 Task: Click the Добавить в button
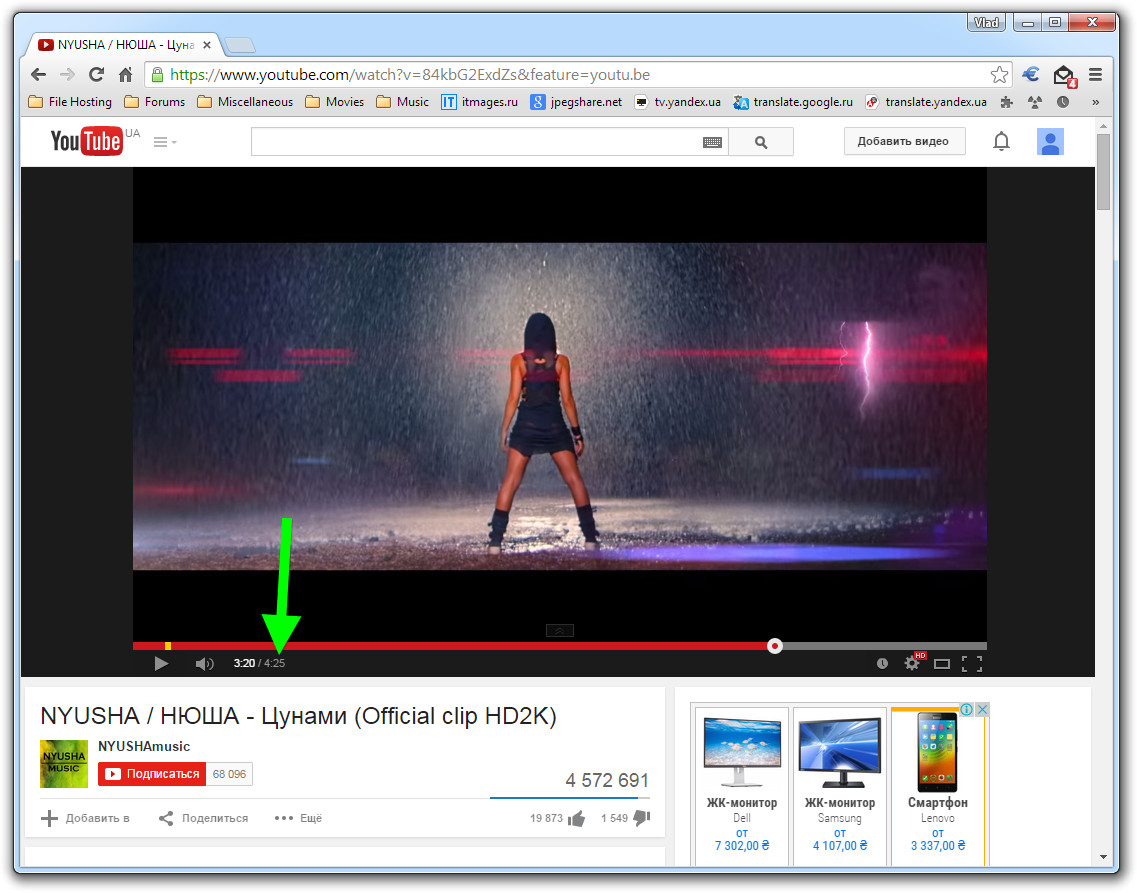pos(86,818)
